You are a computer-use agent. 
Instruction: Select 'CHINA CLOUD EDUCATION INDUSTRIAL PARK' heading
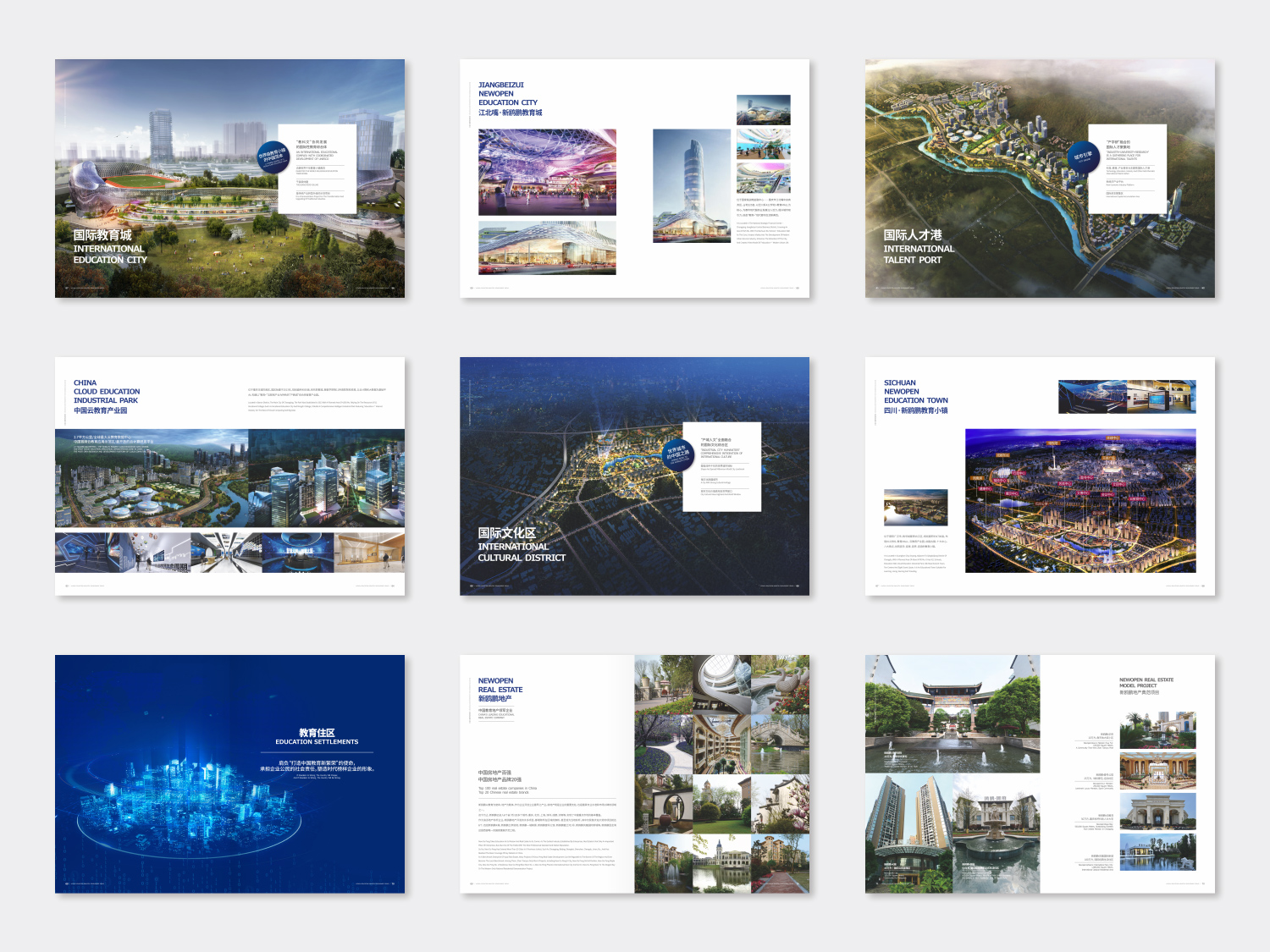[x=107, y=392]
